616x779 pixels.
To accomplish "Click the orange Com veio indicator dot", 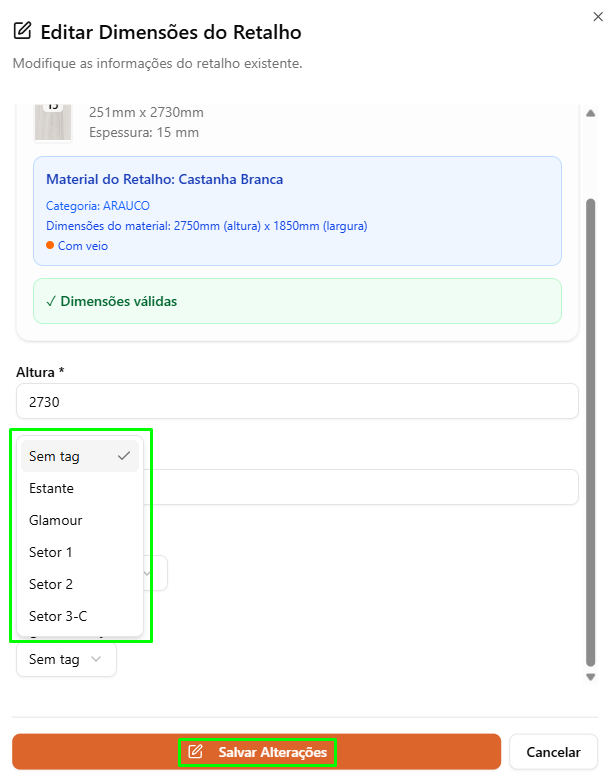I will 50,245.
